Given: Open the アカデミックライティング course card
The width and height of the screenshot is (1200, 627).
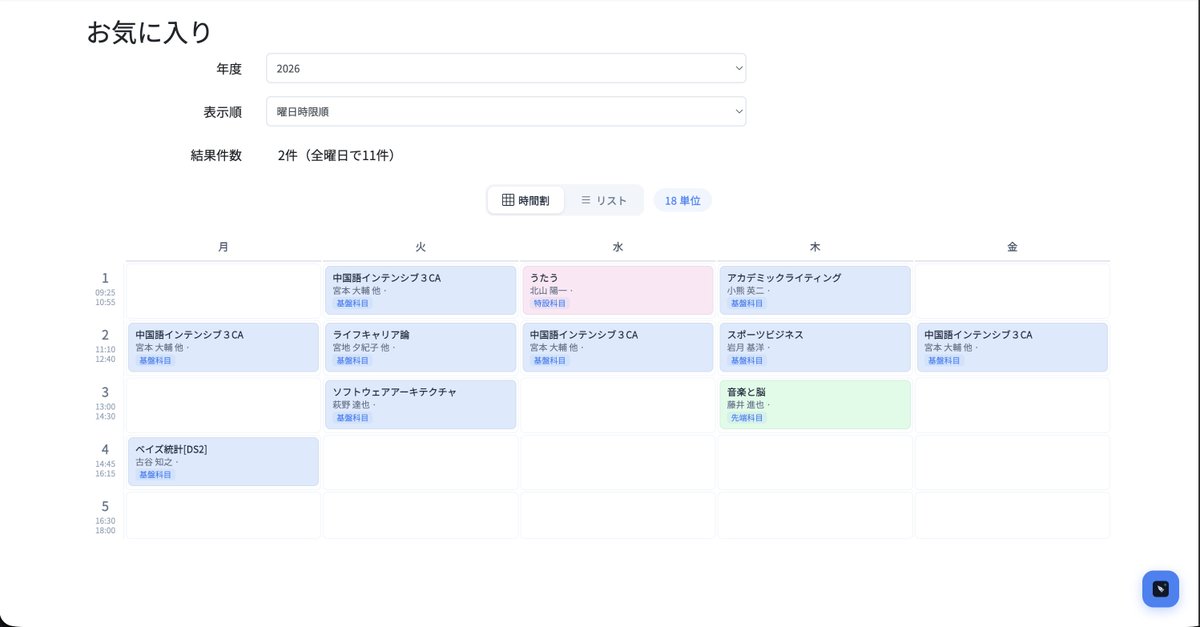Looking at the screenshot, I should [x=815, y=290].
